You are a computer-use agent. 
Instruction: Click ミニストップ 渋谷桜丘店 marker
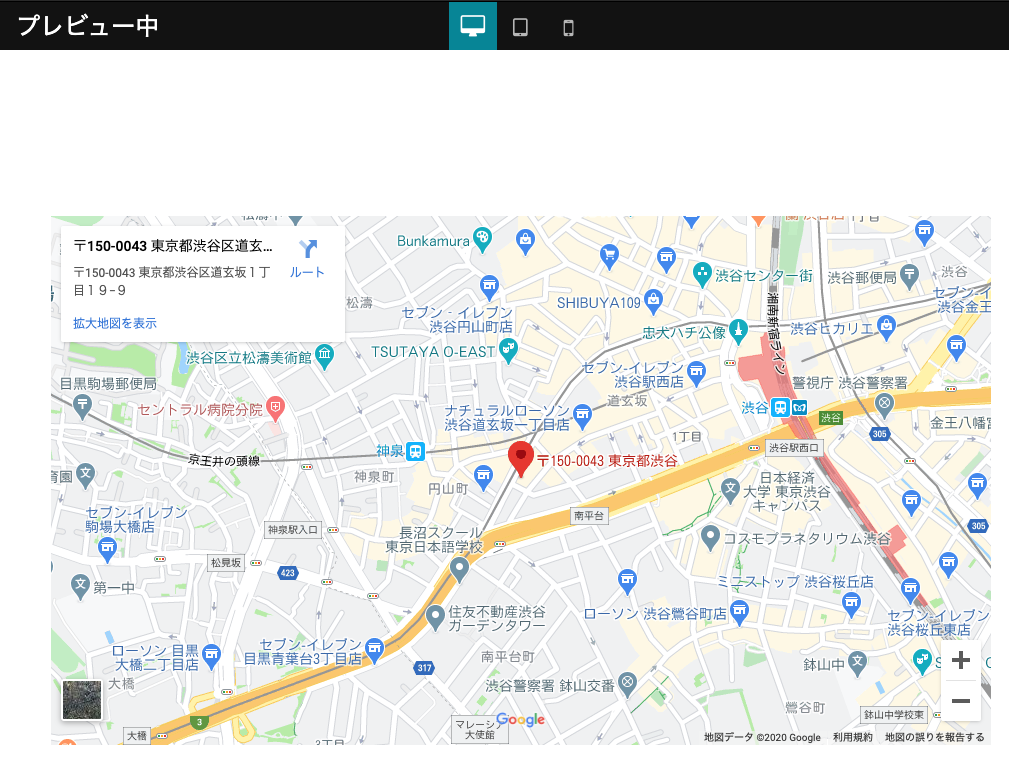(x=851, y=603)
